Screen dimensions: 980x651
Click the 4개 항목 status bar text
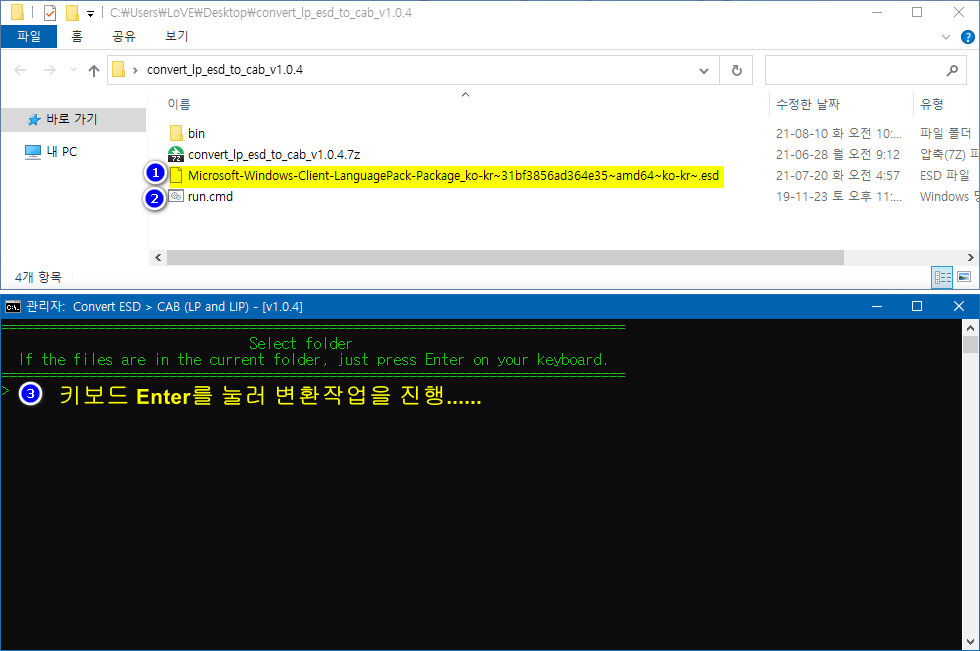coord(38,277)
